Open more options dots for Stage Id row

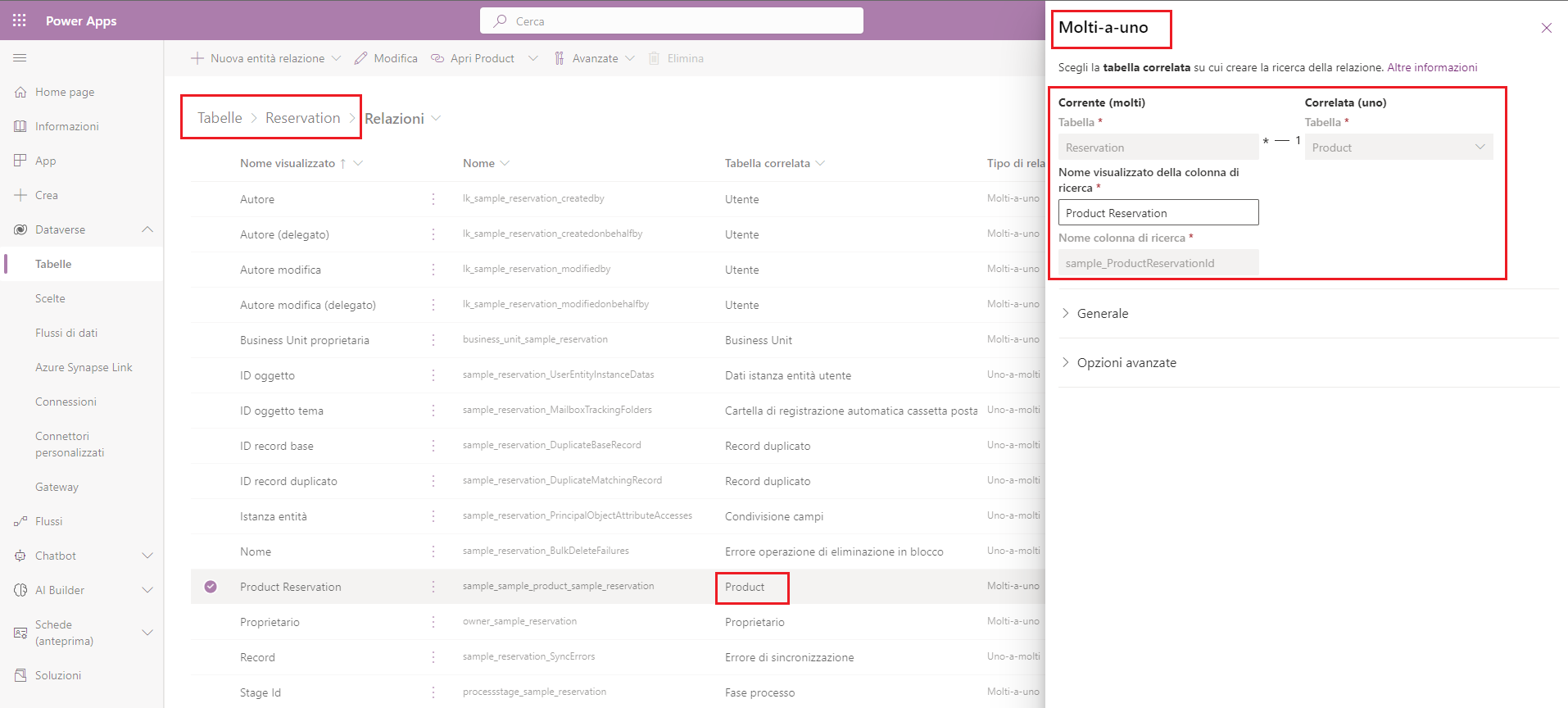pyautogui.click(x=433, y=692)
